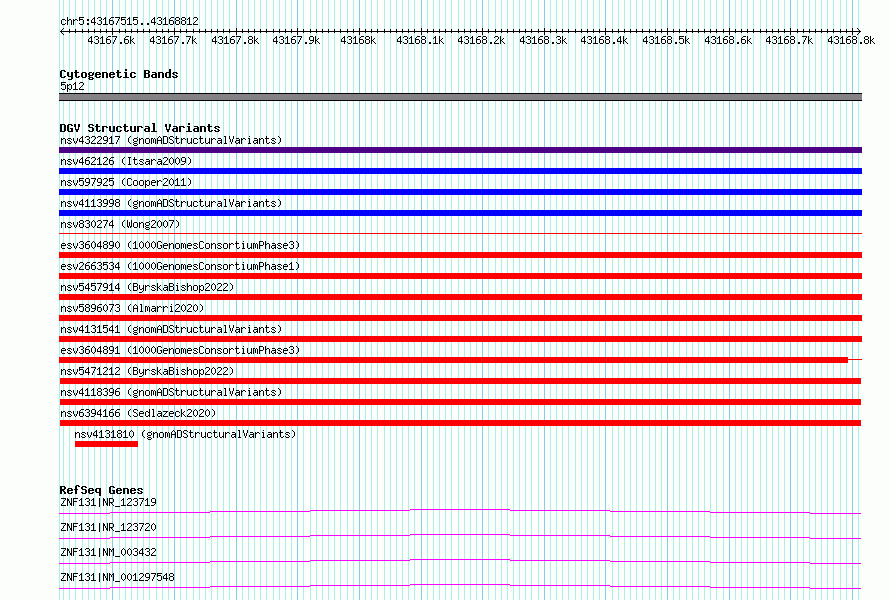Select the nsv5896073 (Almarri2020) label
The image size is (890, 600).
pyautogui.click(x=132, y=308)
